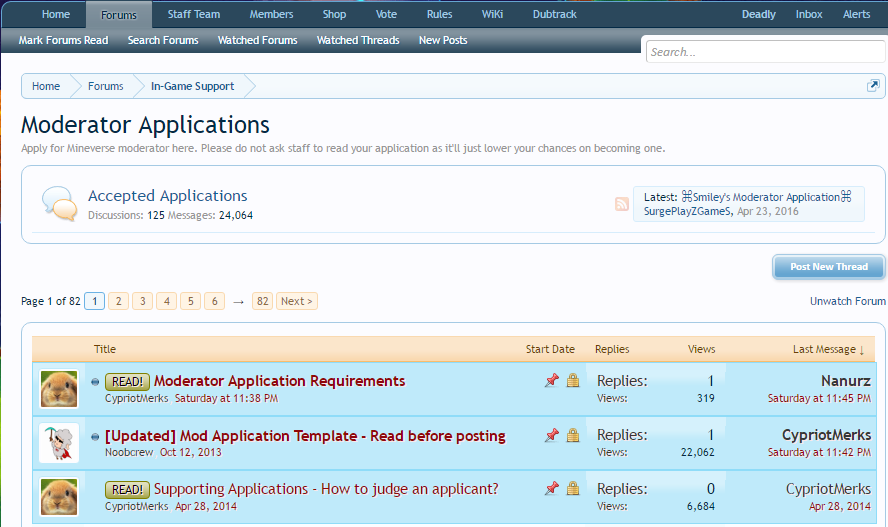
Task: Click pin icon on Supporting Applications thread
Action: (x=551, y=489)
